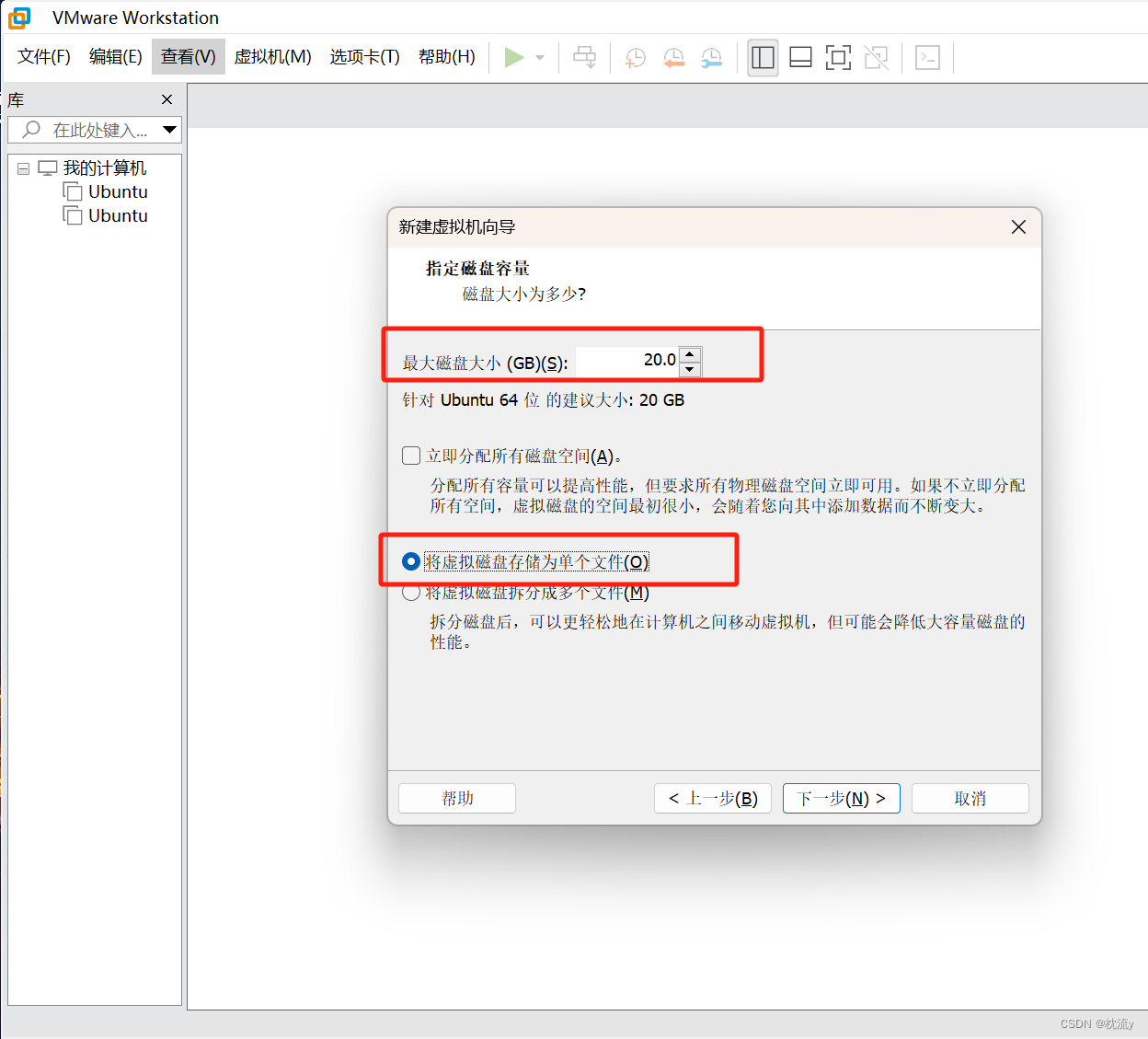This screenshot has height=1039, width=1148.
Task: Close the 库 library panel
Action: click(166, 99)
